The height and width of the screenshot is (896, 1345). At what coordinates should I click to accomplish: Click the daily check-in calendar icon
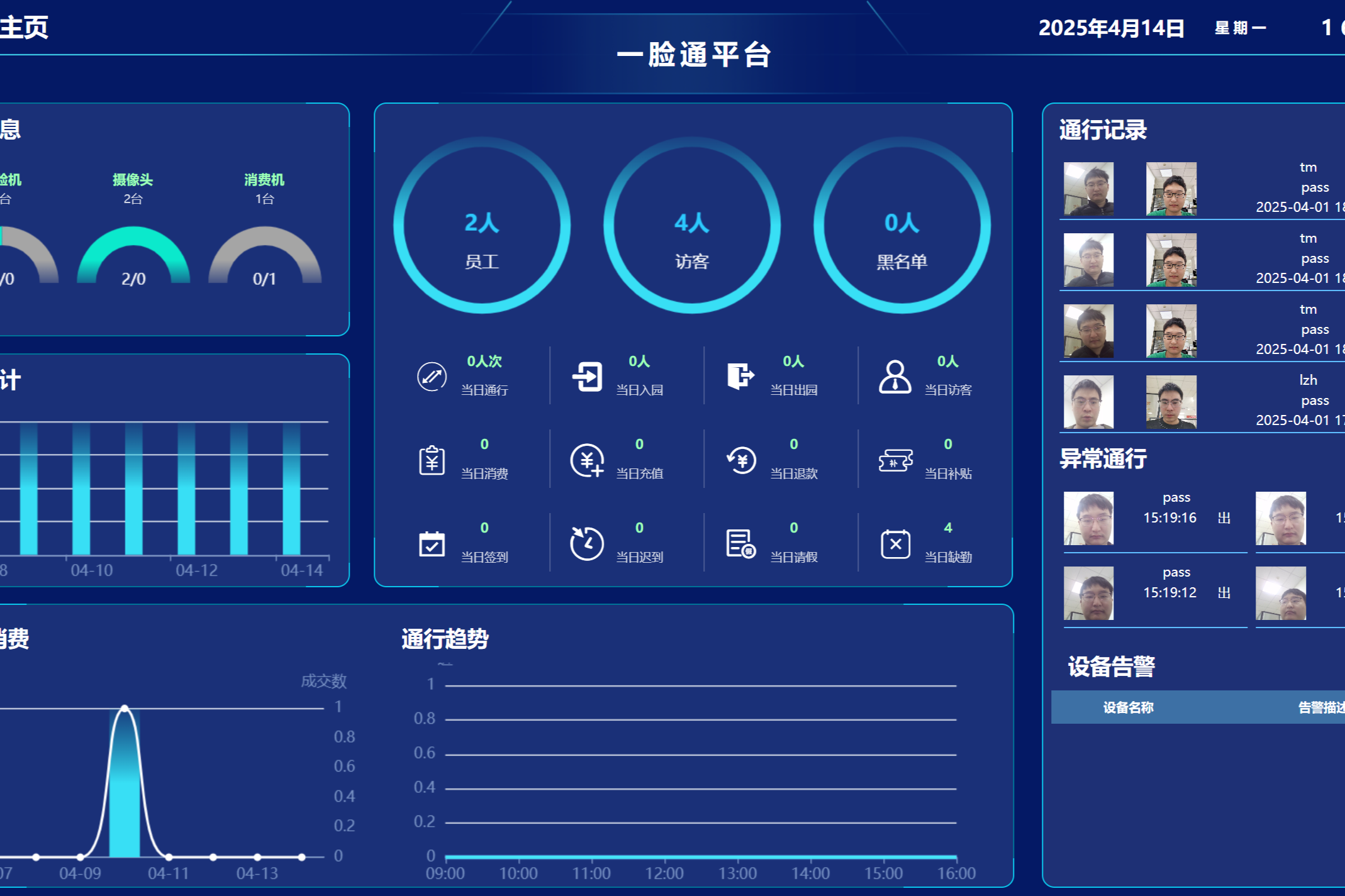432,543
